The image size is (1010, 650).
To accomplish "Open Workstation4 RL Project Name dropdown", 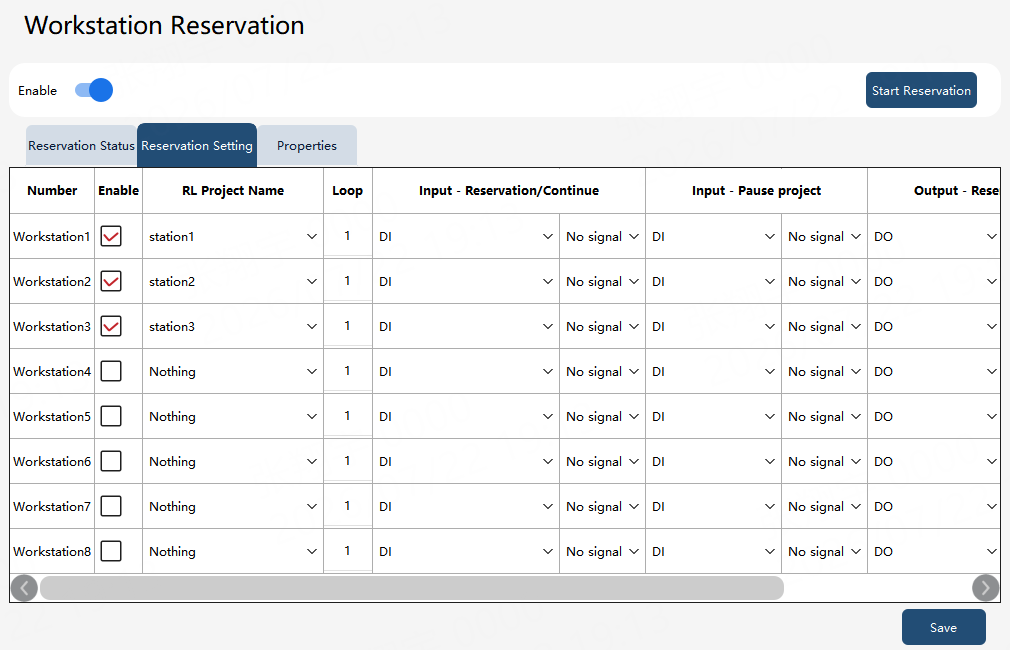I will pyautogui.click(x=233, y=372).
